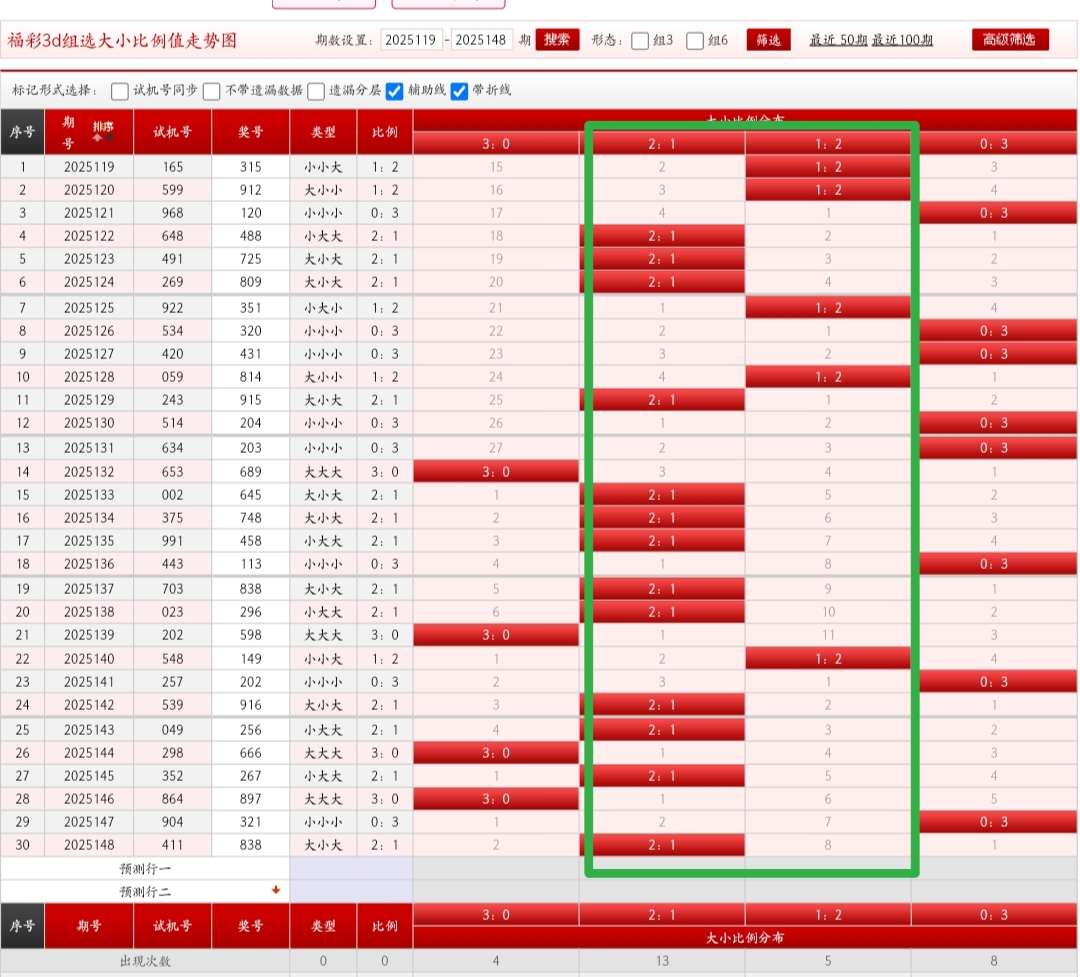The width and height of the screenshot is (1080, 977).
Task: Select the 组6 form checkbox
Action: coord(695,41)
